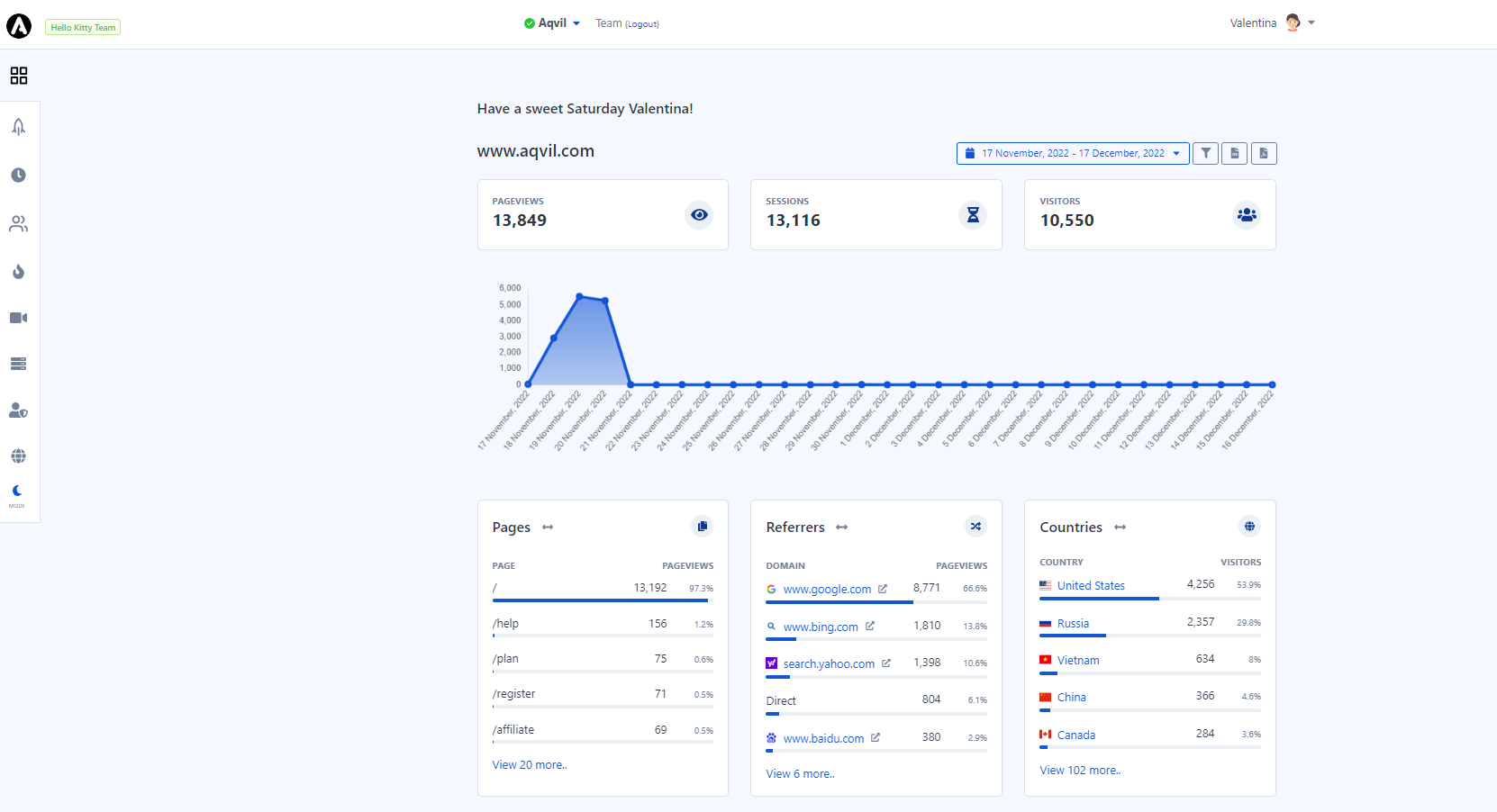The image size is (1497, 812).
Task: Open the search.yahoo.com referrer link
Action: 829,664
